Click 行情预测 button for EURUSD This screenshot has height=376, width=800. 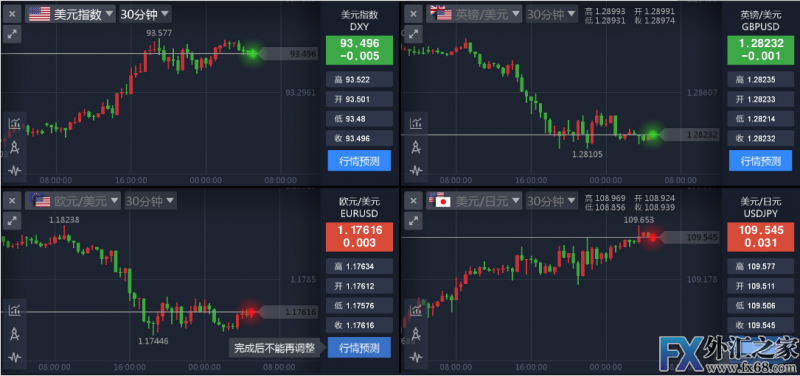(x=359, y=347)
